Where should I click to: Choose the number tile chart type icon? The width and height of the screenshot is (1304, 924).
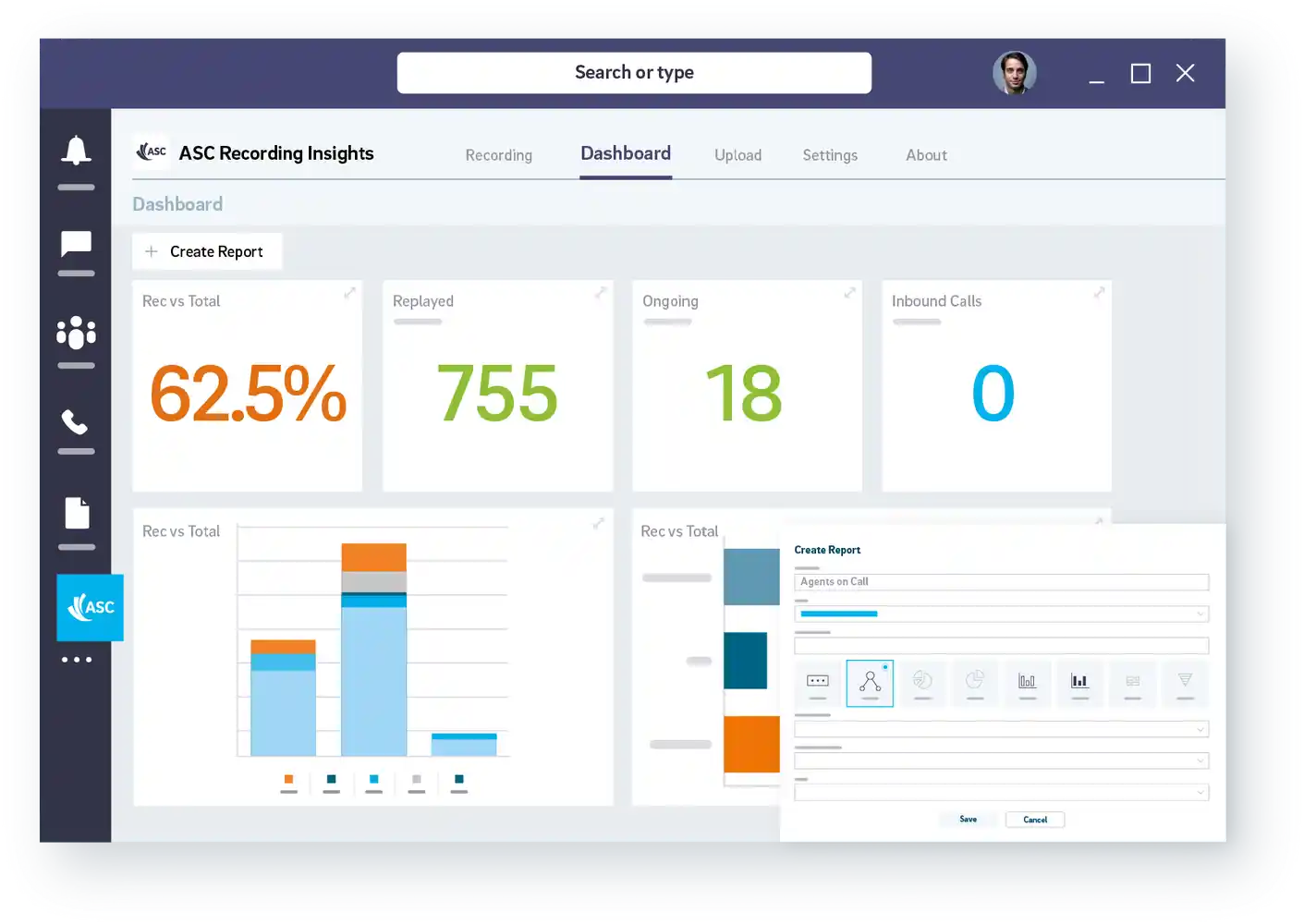[x=818, y=683]
